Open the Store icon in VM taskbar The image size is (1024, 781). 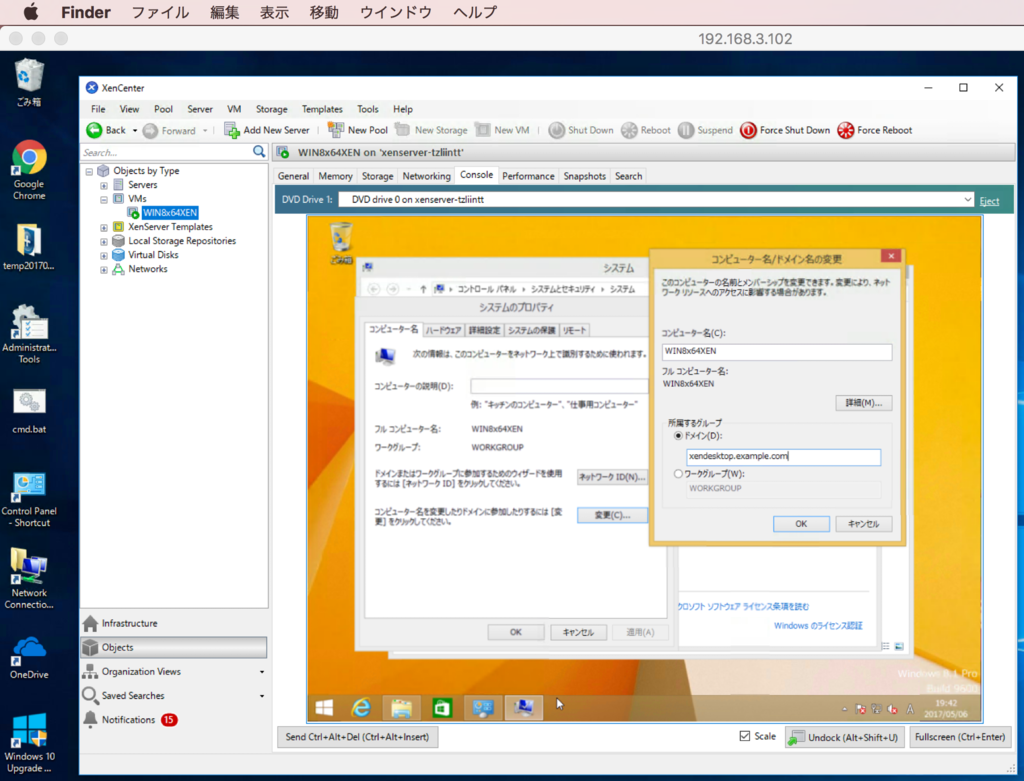click(442, 707)
